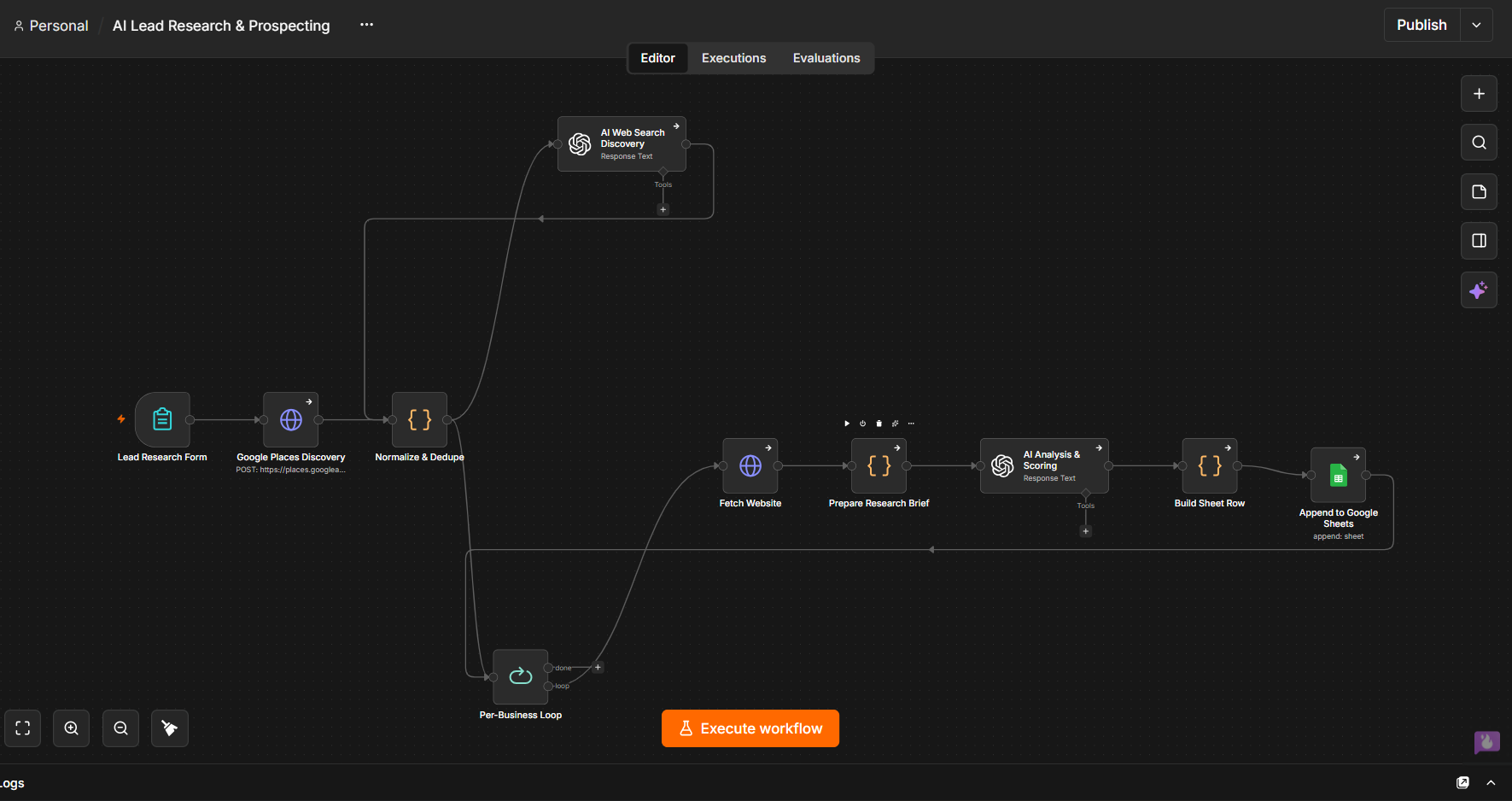Zoom out of the canvas
The width and height of the screenshot is (1512, 801).
tap(121, 728)
